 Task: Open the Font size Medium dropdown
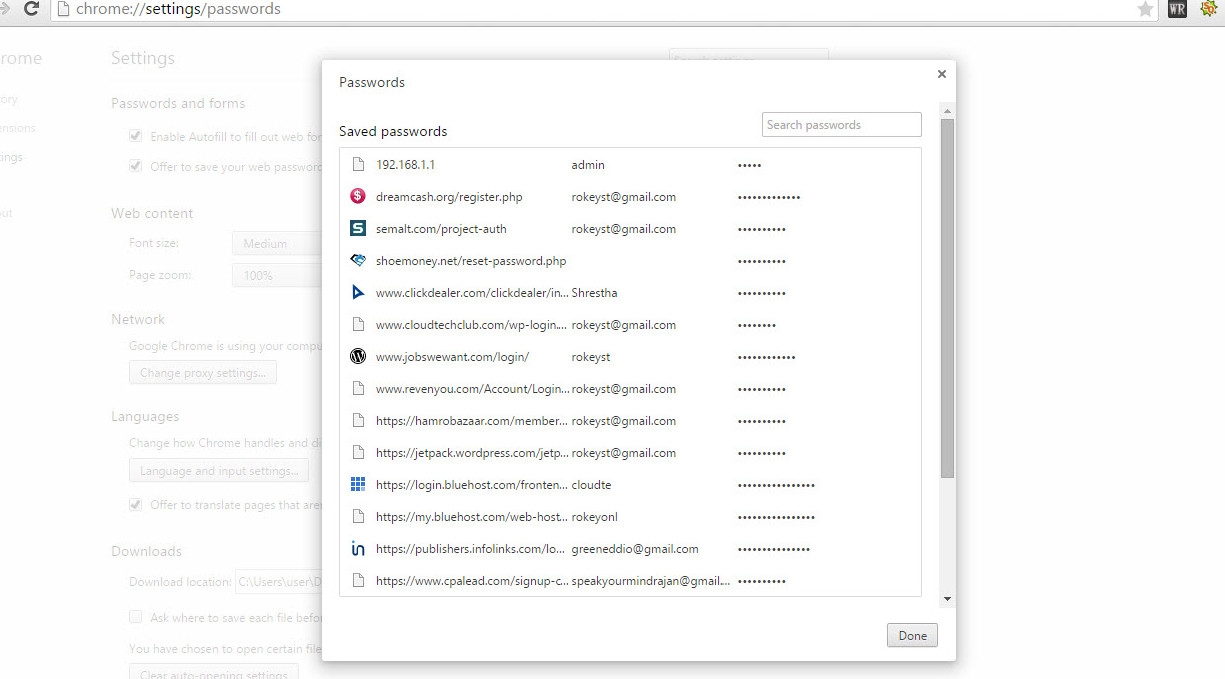(x=277, y=244)
